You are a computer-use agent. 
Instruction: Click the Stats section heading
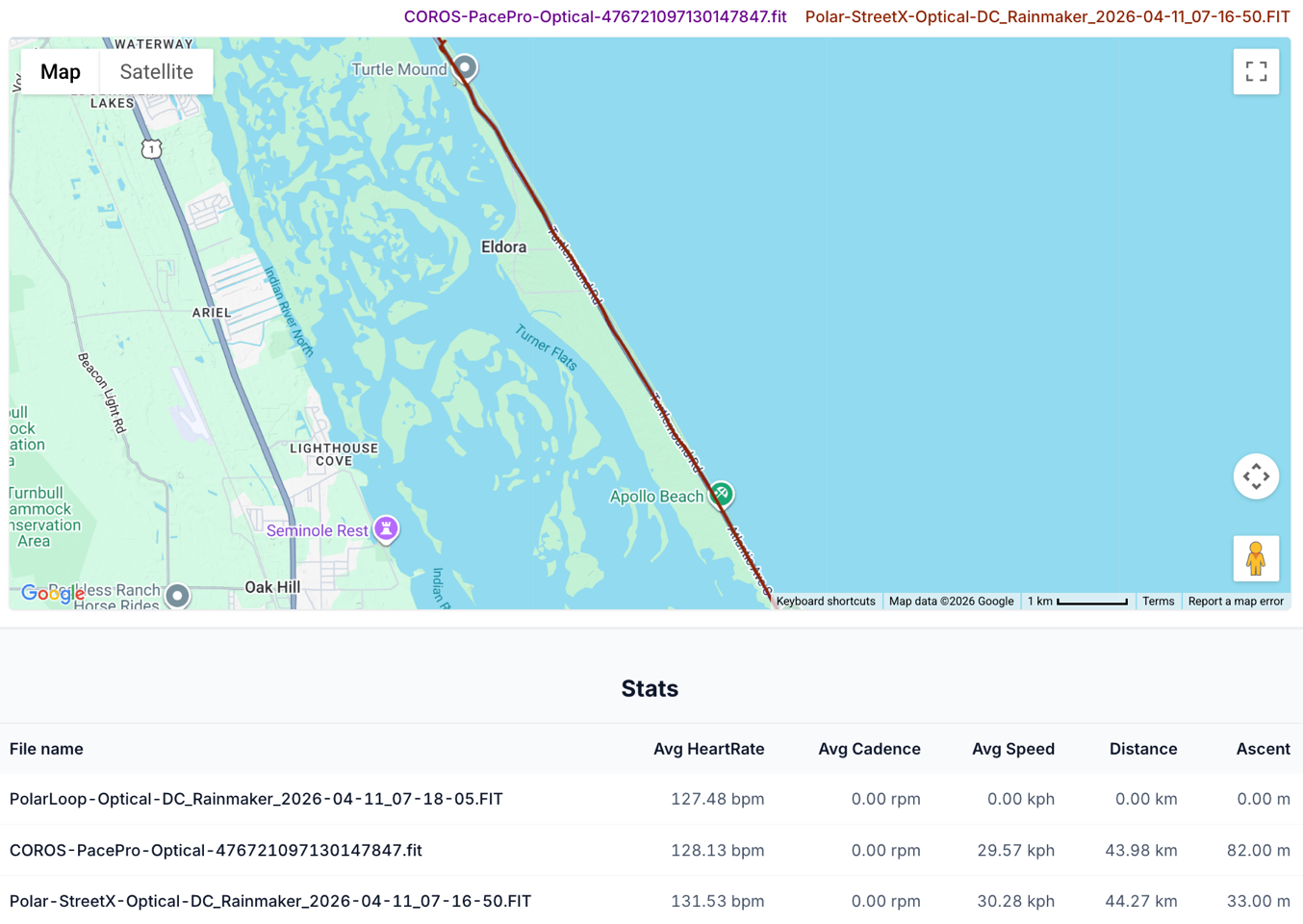click(x=650, y=688)
